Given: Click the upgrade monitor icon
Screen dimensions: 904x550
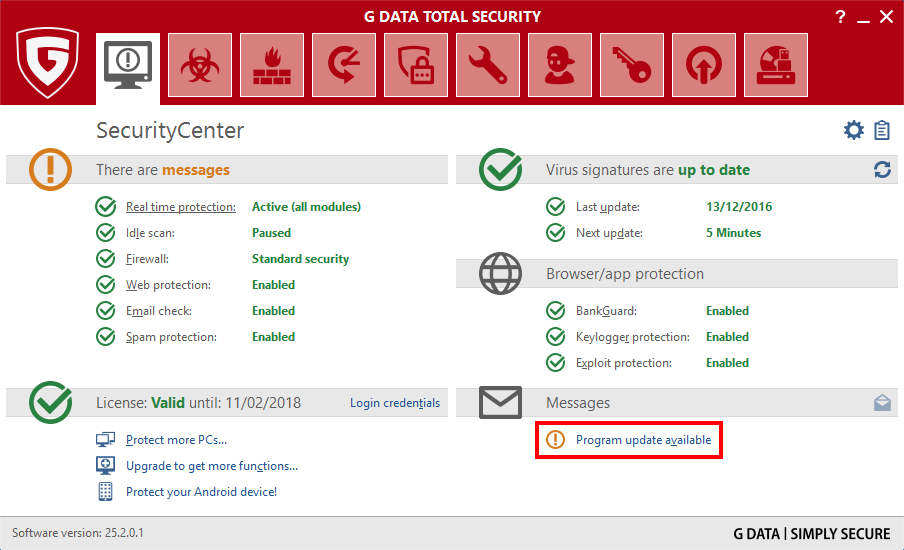Looking at the screenshot, I should [106, 465].
